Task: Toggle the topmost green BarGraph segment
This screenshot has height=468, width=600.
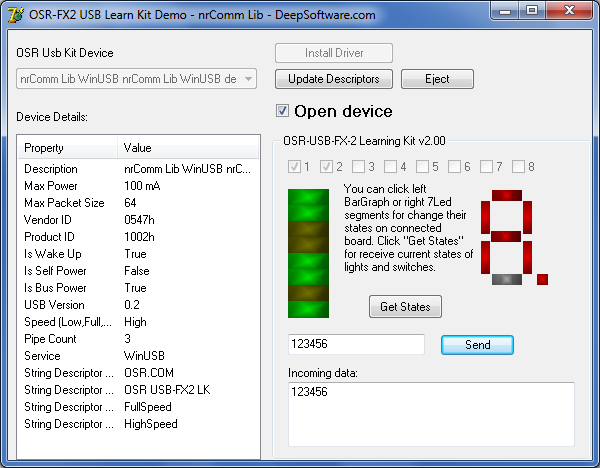Action: tap(308, 197)
